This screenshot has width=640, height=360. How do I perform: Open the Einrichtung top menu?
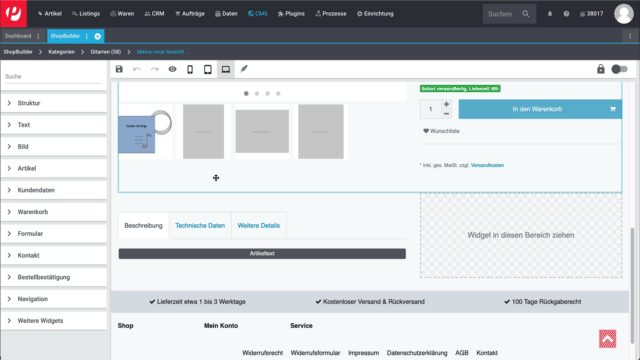tap(375, 14)
